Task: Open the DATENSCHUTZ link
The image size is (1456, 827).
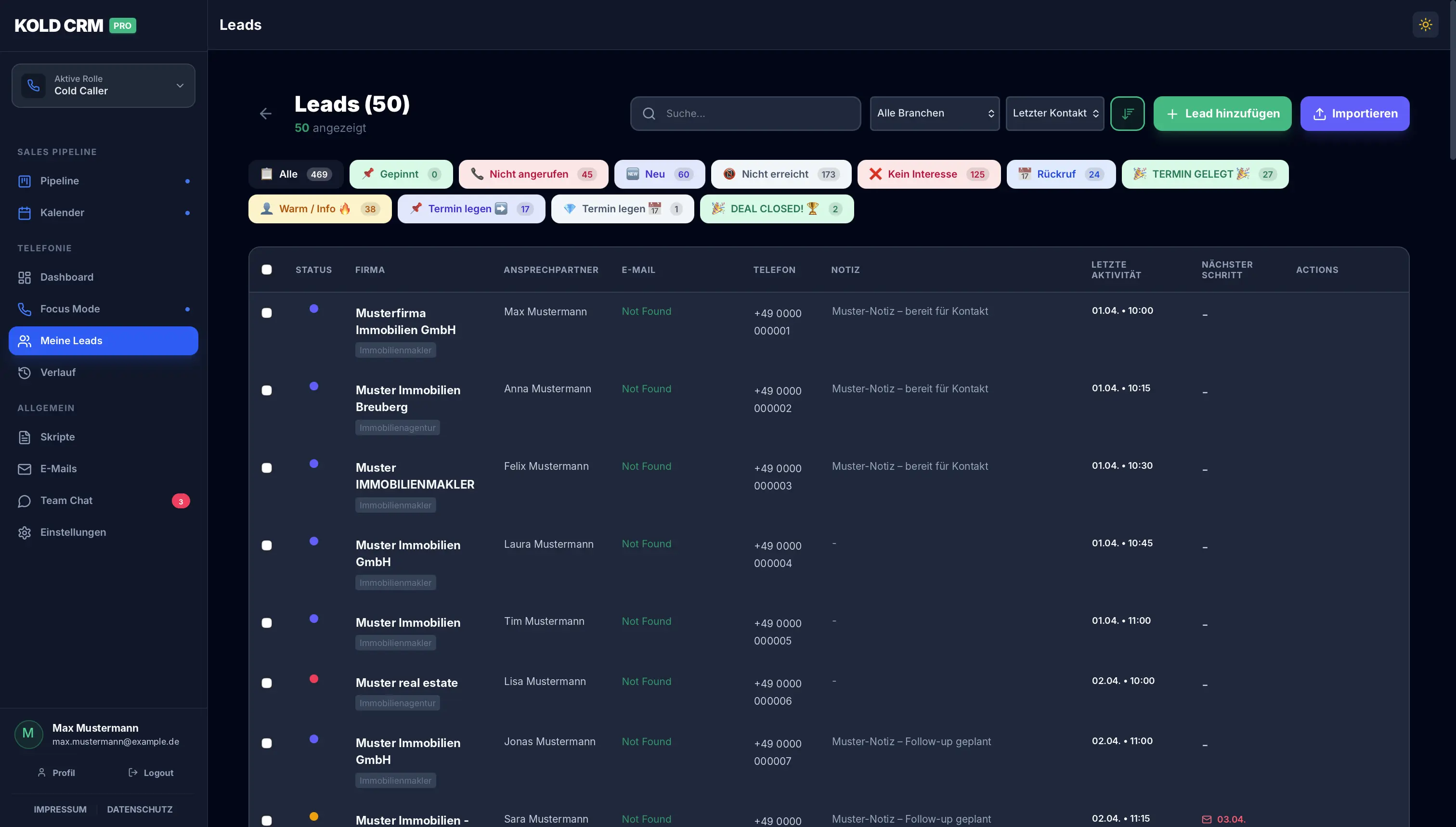Action: (140, 809)
